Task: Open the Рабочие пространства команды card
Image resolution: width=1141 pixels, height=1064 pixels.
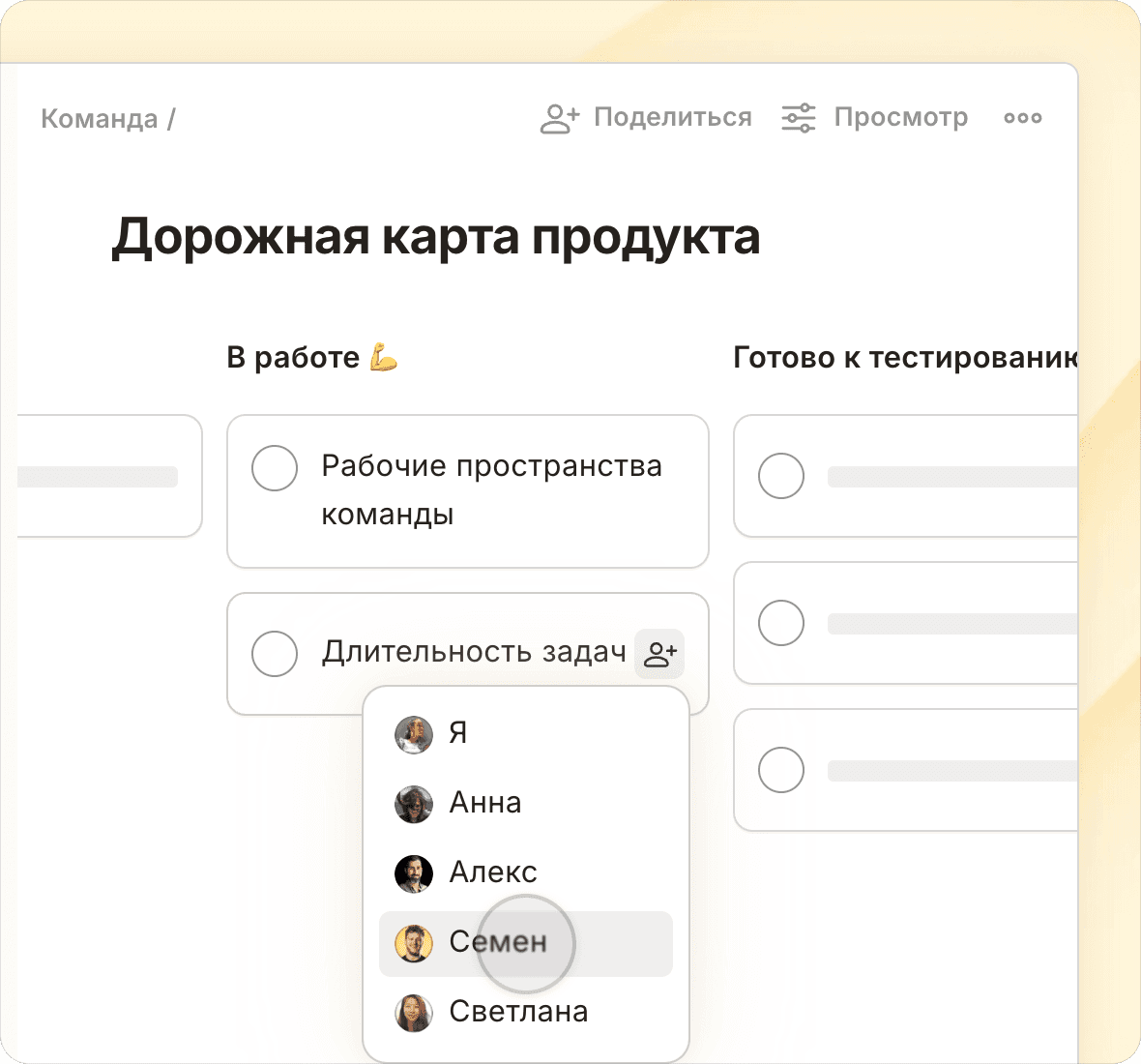Action: [x=491, y=490]
